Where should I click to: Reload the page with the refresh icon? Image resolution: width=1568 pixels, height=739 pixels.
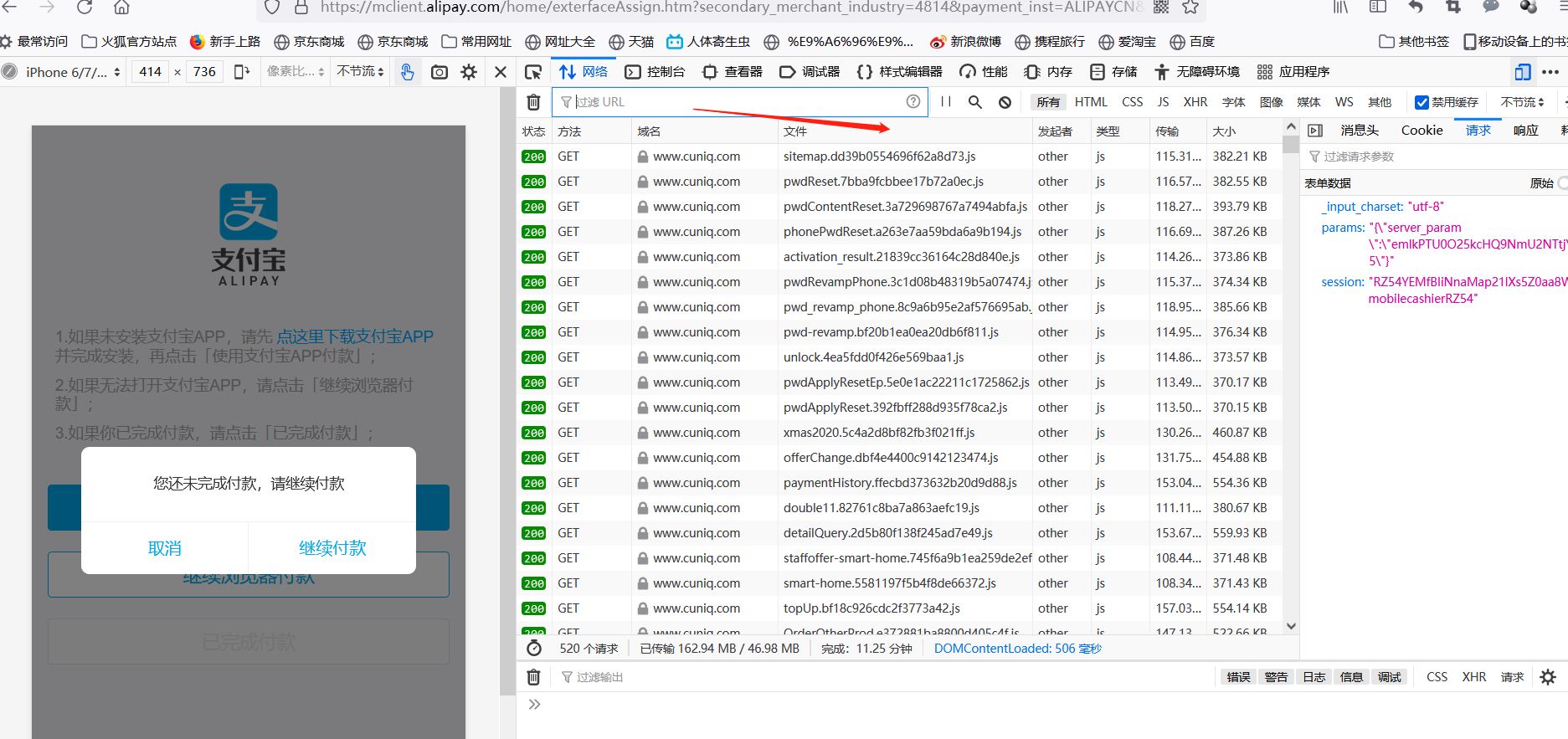[x=85, y=8]
